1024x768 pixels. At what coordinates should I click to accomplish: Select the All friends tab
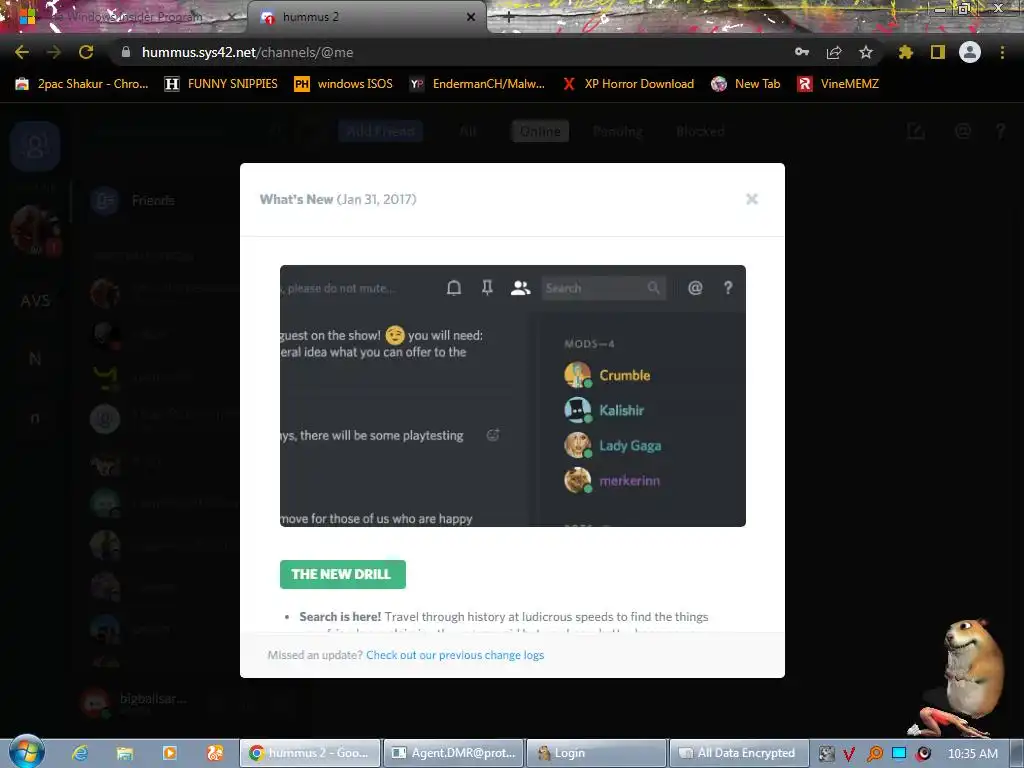(468, 131)
